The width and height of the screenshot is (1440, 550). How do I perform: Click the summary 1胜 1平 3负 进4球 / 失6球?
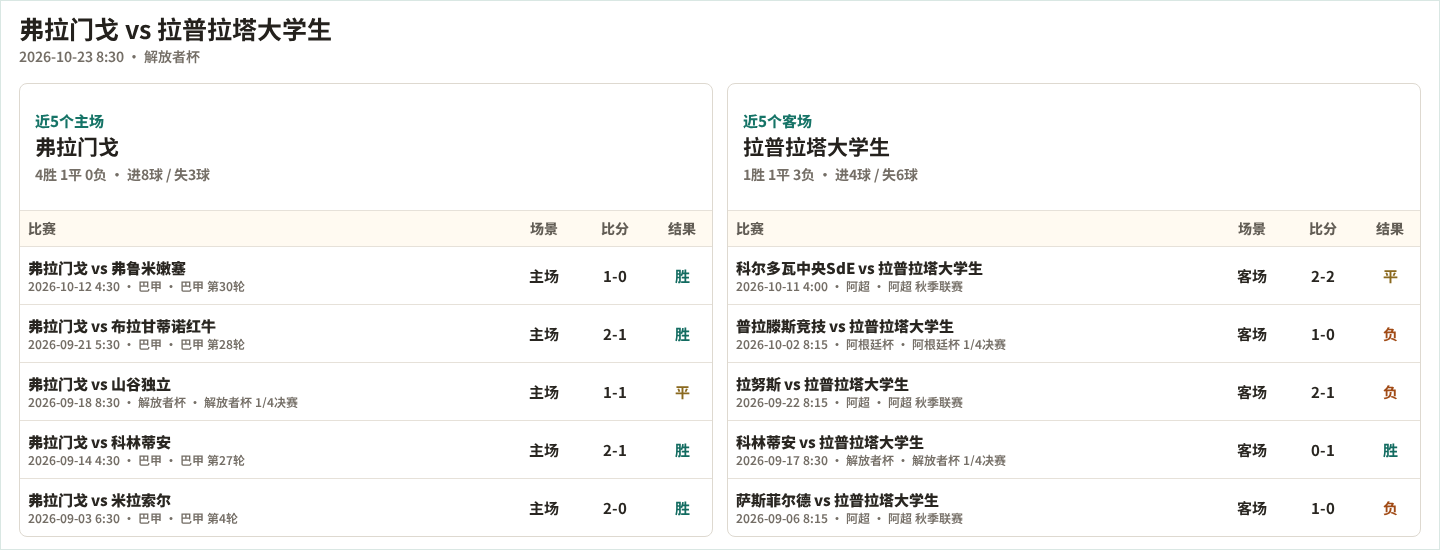(x=830, y=175)
